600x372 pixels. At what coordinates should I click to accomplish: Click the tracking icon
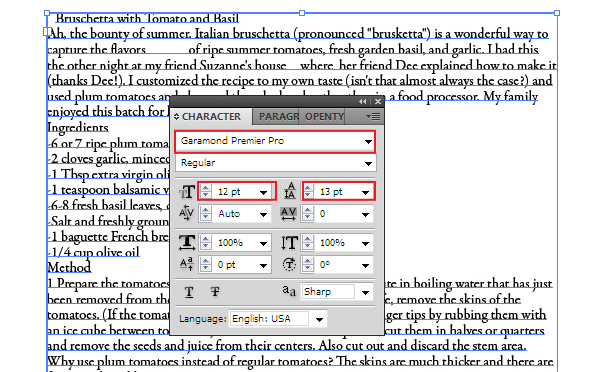click(288, 214)
